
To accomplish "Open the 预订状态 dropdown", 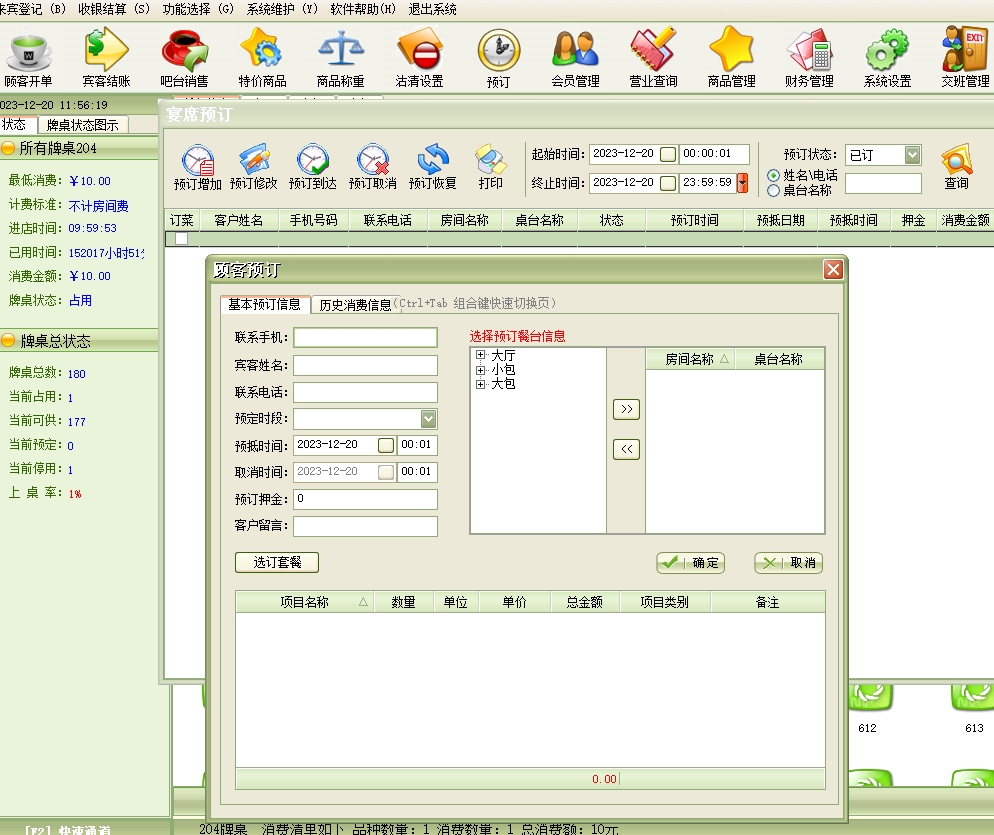I will [x=911, y=155].
